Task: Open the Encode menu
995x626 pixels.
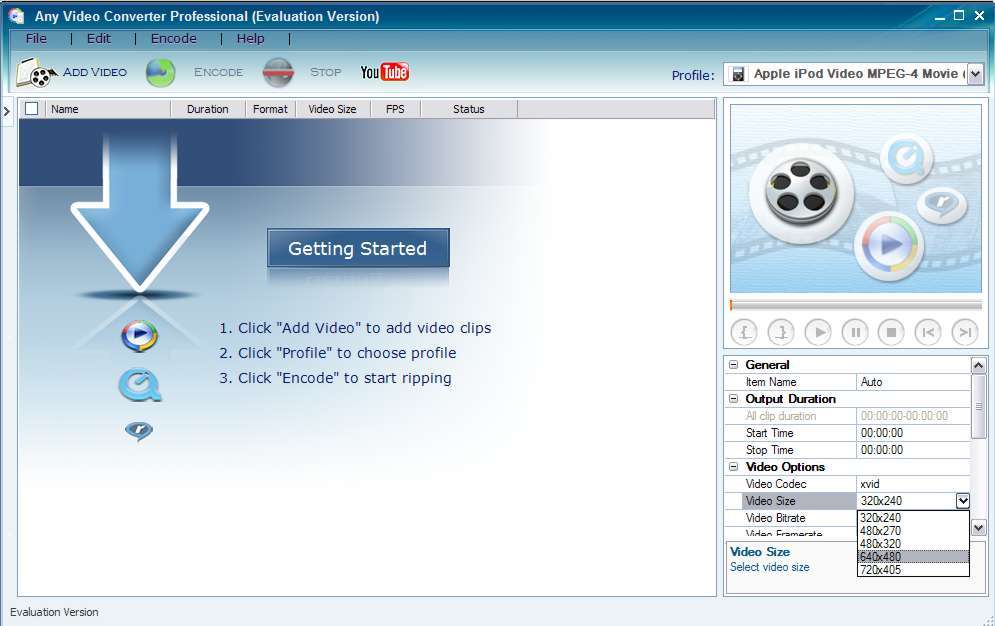Action: click(x=173, y=38)
